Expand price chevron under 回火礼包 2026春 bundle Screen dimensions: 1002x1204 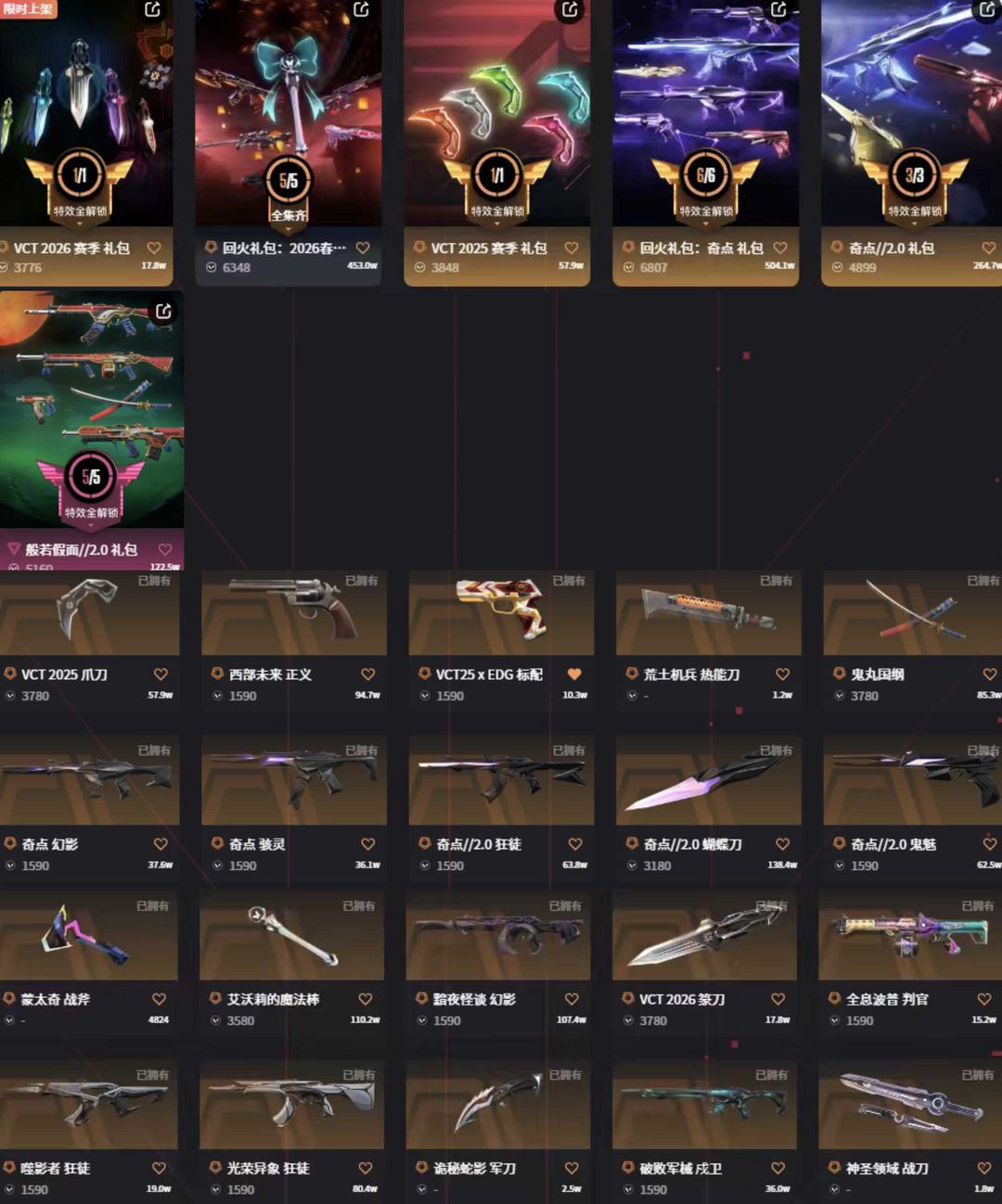coord(211,267)
